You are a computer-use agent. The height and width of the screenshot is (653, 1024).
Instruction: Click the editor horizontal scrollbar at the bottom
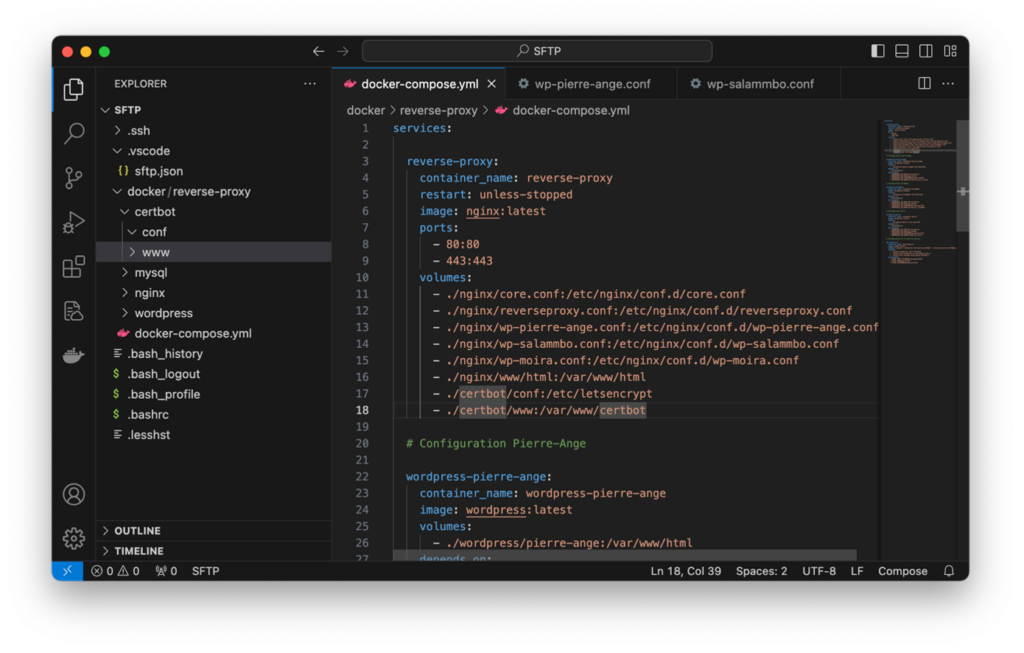624,555
